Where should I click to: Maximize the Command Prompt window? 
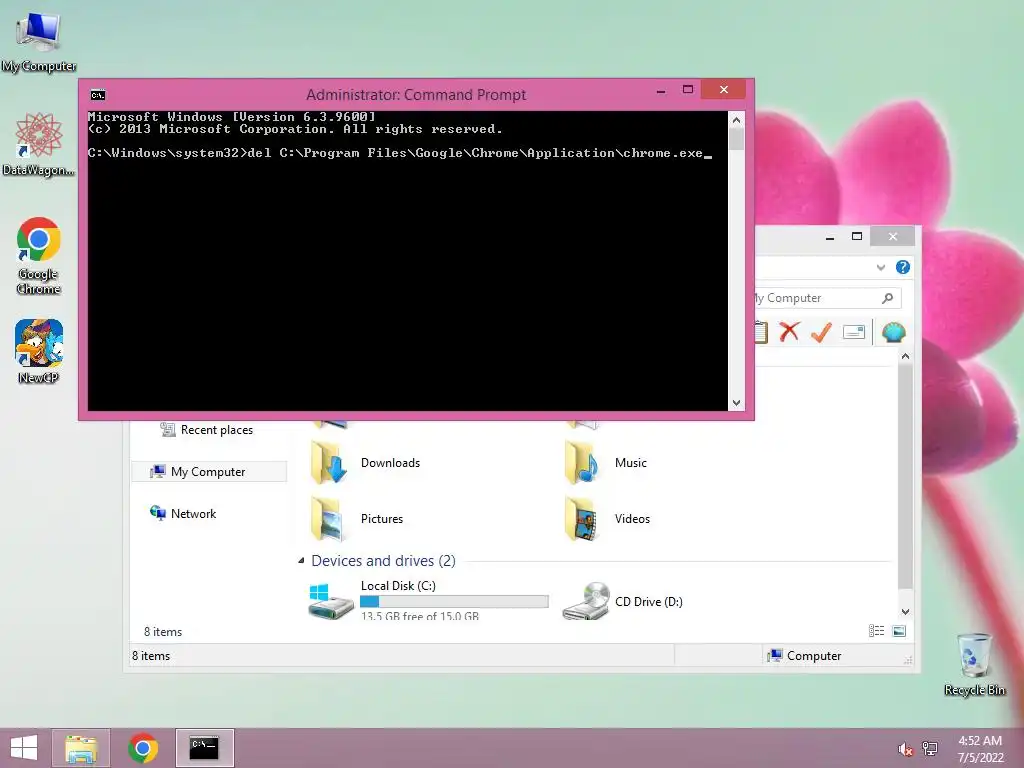click(688, 89)
